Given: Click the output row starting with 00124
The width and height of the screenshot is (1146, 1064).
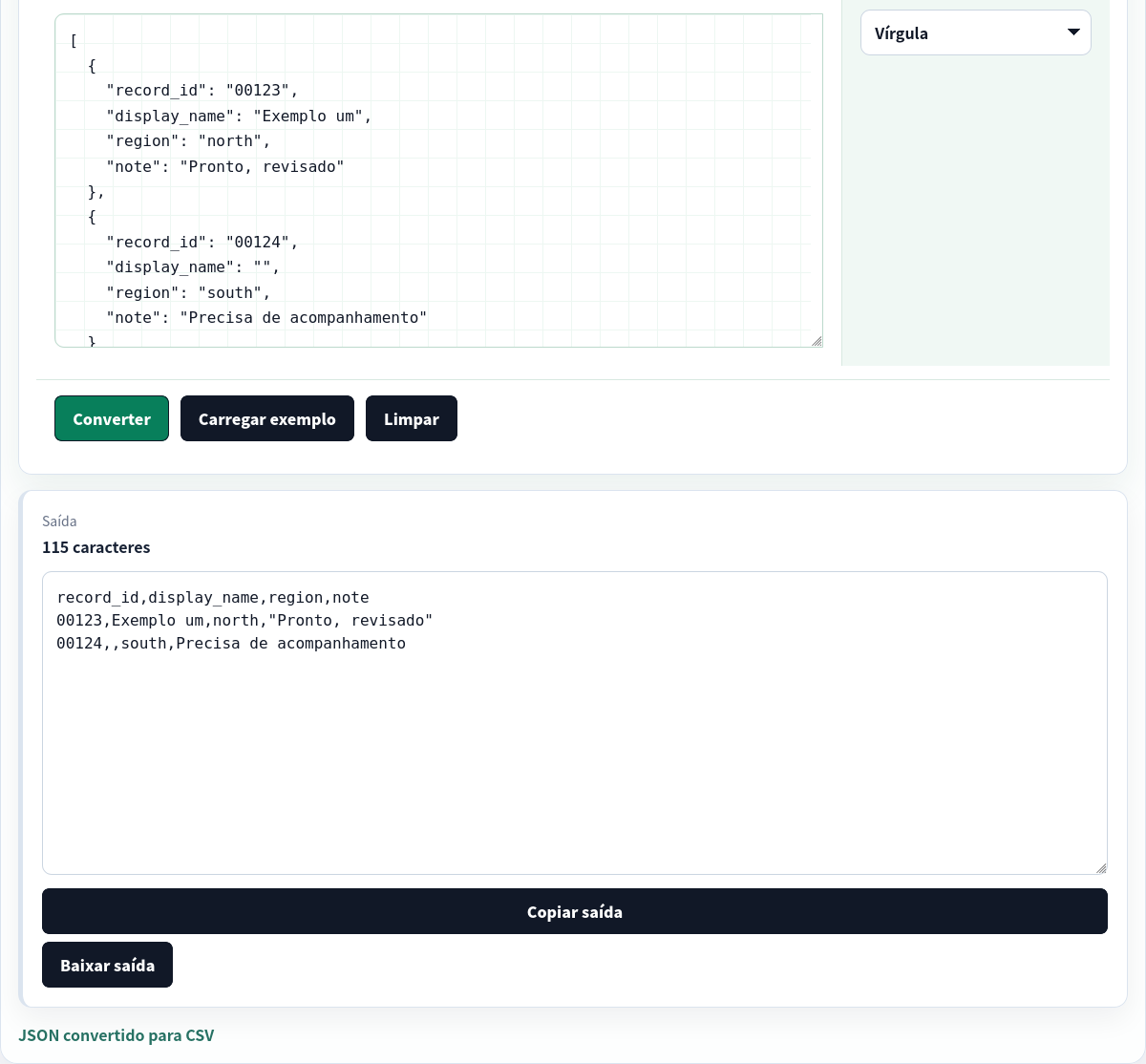Looking at the screenshot, I should point(231,644).
